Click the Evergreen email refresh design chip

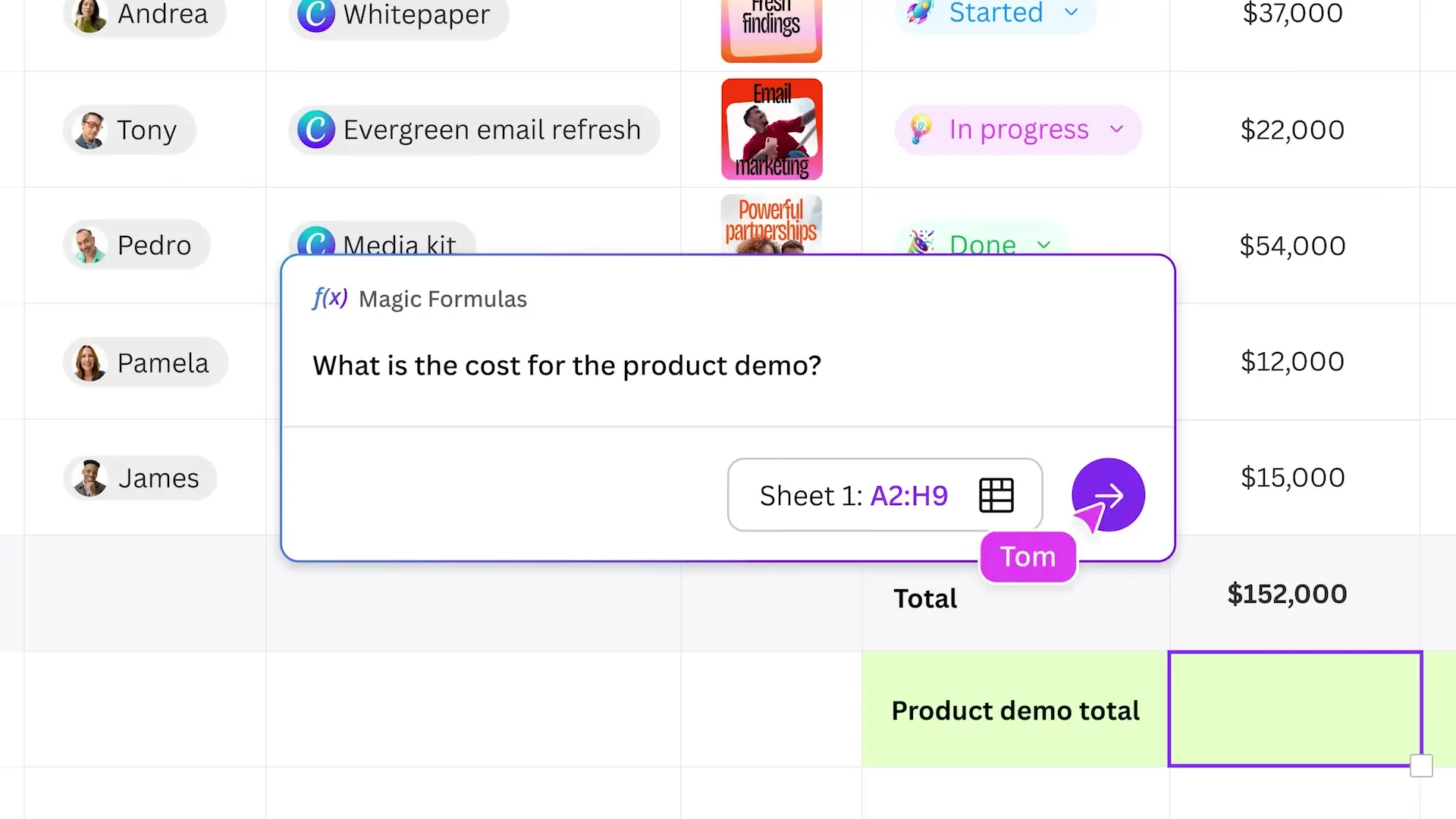[x=474, y=130]
